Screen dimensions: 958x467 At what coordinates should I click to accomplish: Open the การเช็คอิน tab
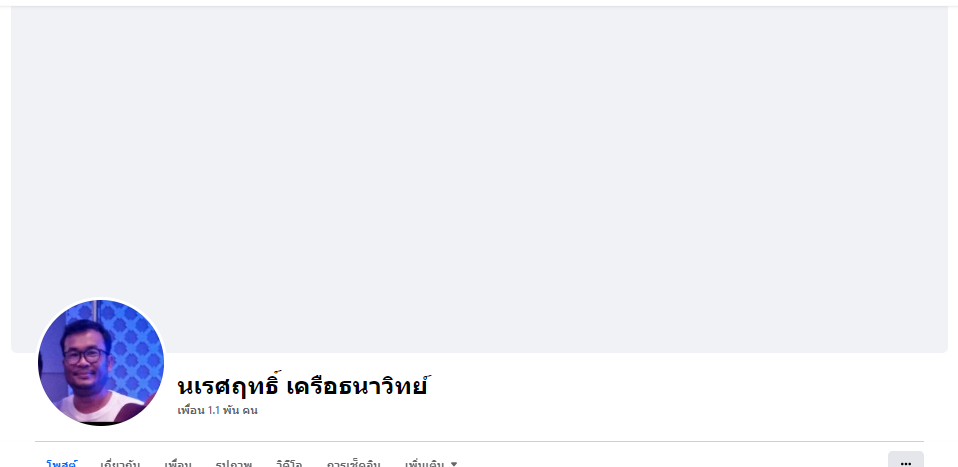353,463
